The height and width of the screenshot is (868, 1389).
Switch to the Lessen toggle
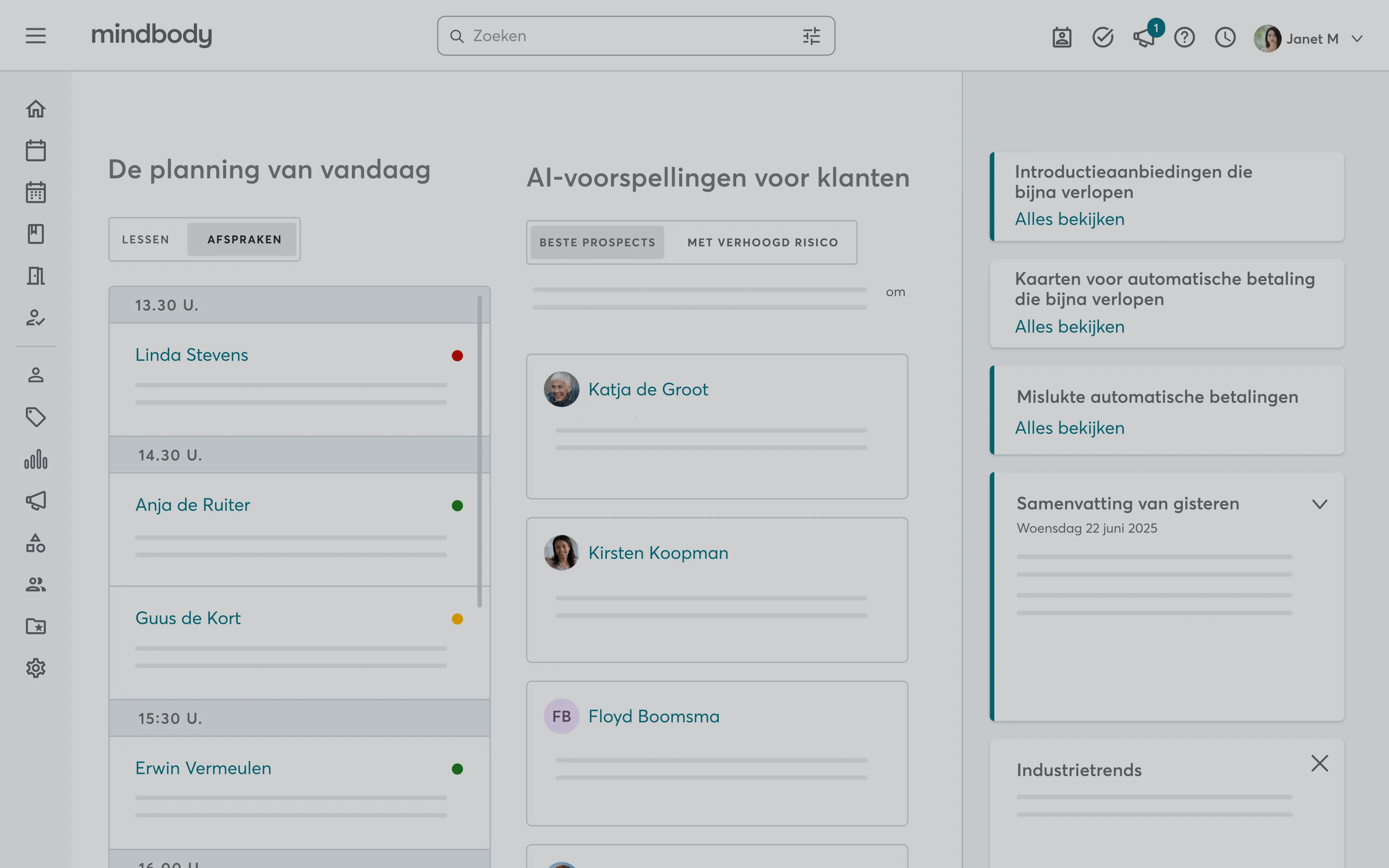(146, 239)
